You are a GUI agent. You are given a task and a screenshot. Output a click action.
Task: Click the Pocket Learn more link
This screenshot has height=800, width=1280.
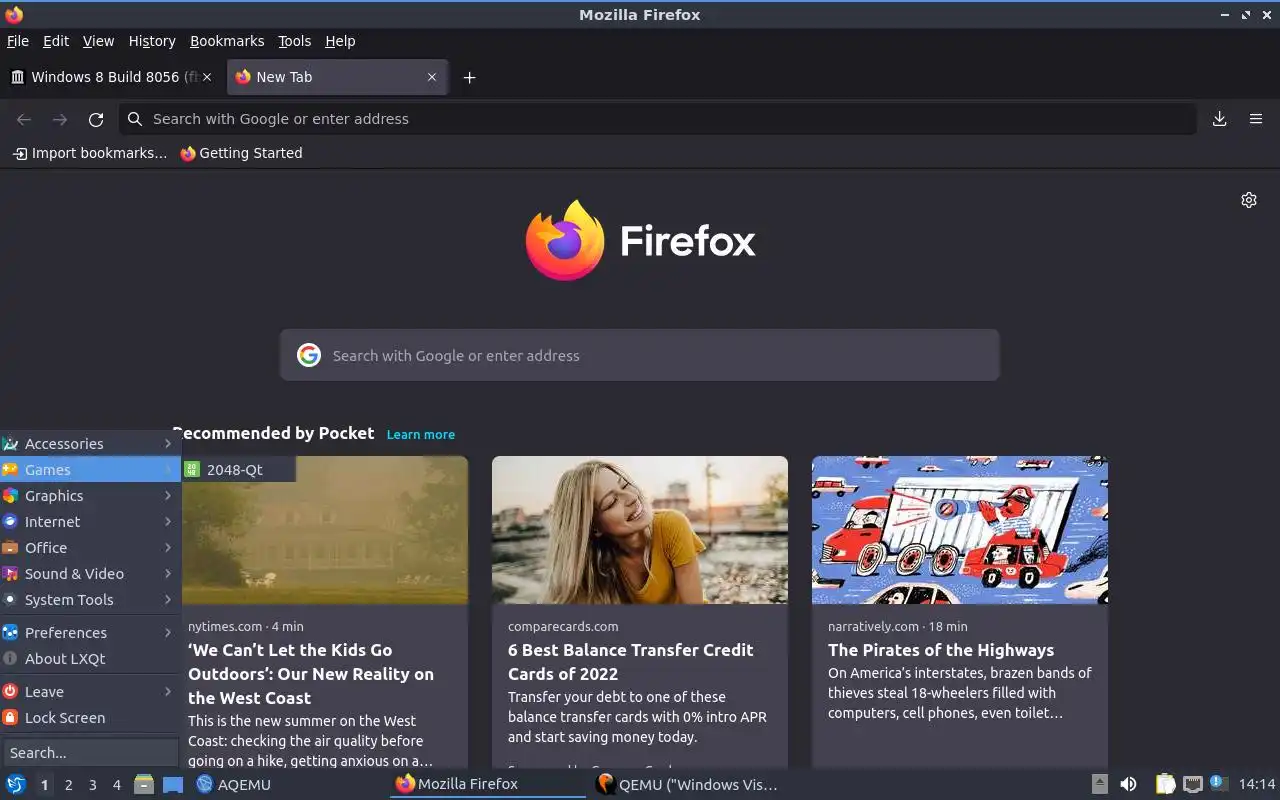click(x=421, y=435)
